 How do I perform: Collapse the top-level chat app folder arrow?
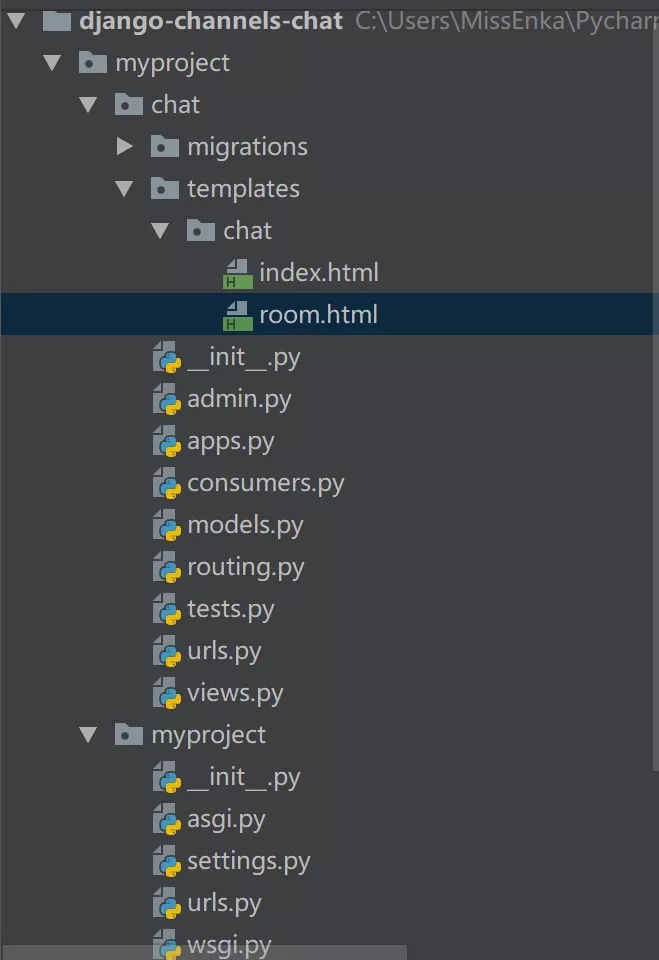[88, 105]
